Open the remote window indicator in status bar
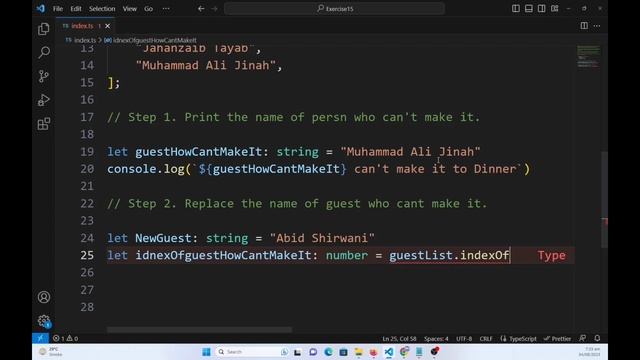The height and width of the screenshot is (360, 640). click(40, 338)
